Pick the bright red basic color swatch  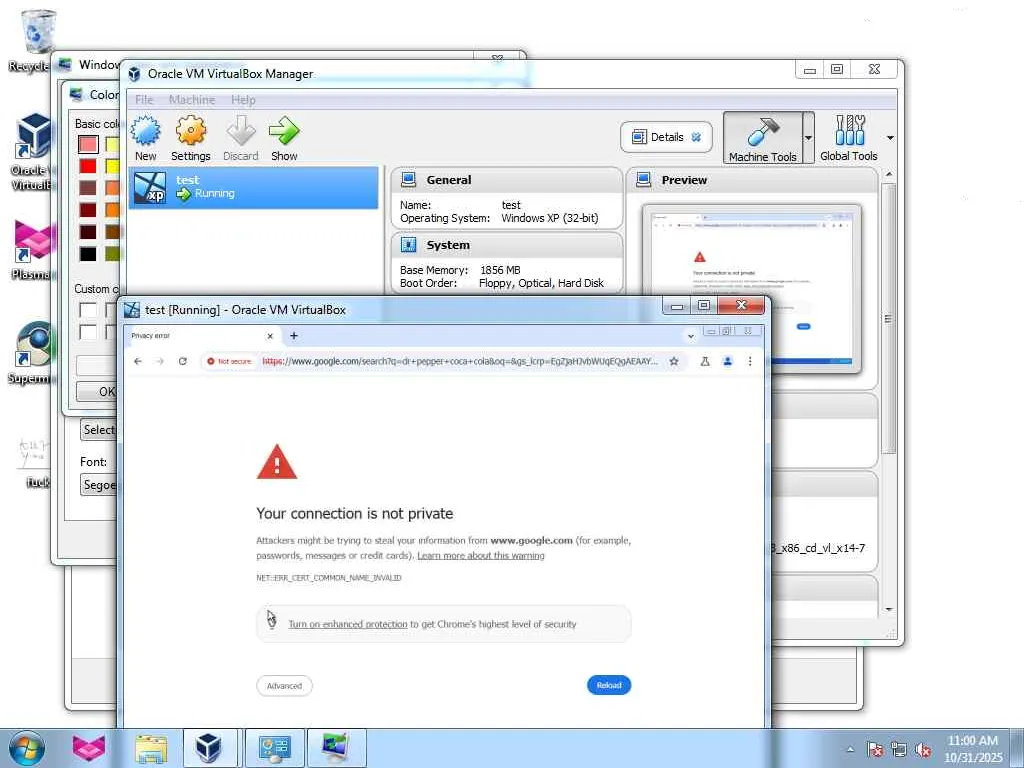tap(88, 166)
